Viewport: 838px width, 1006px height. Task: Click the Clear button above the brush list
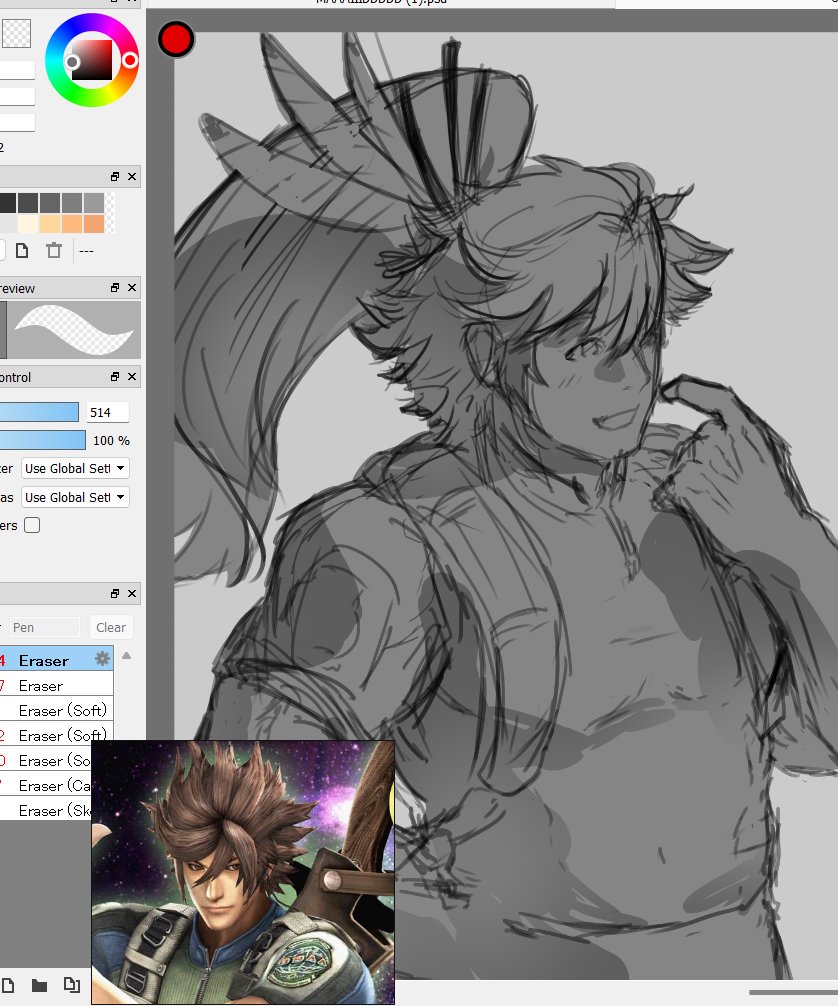(x=110, y=627)
